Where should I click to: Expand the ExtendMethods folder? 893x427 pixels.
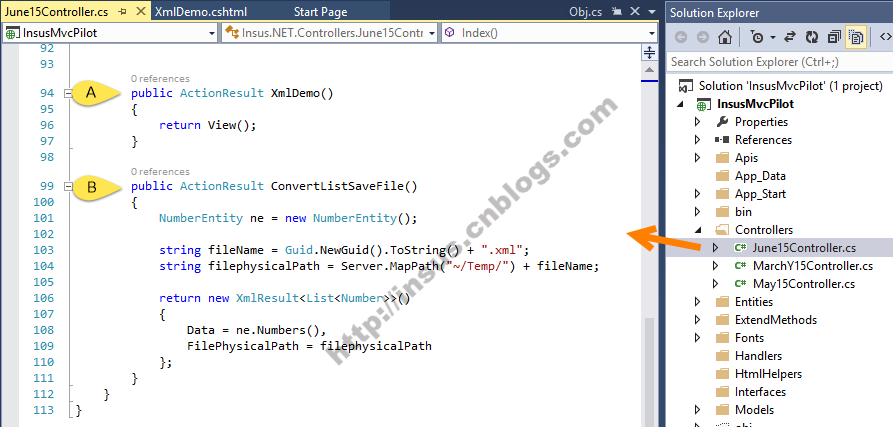pyautogui.click(x=698, y=320)
